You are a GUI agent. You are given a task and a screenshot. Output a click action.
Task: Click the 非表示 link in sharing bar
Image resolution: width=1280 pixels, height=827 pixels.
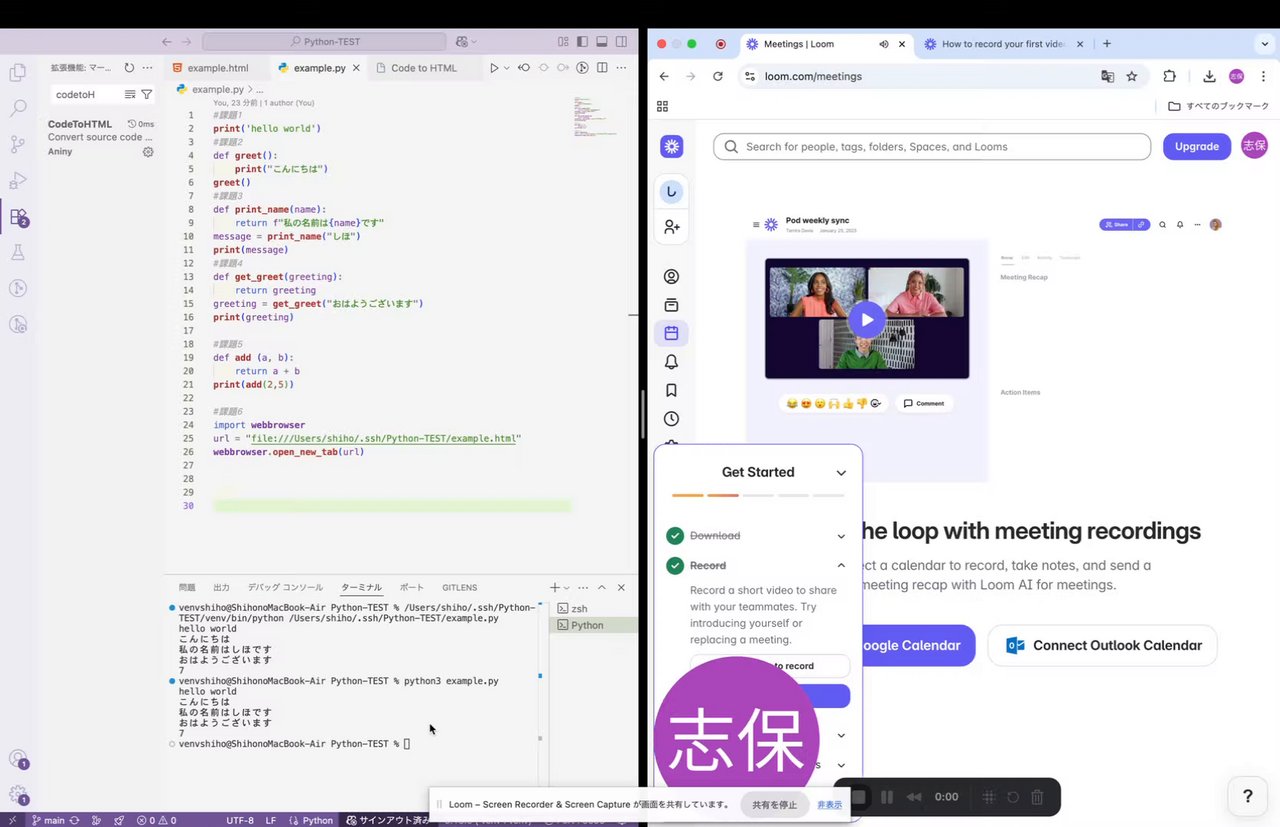829,804
